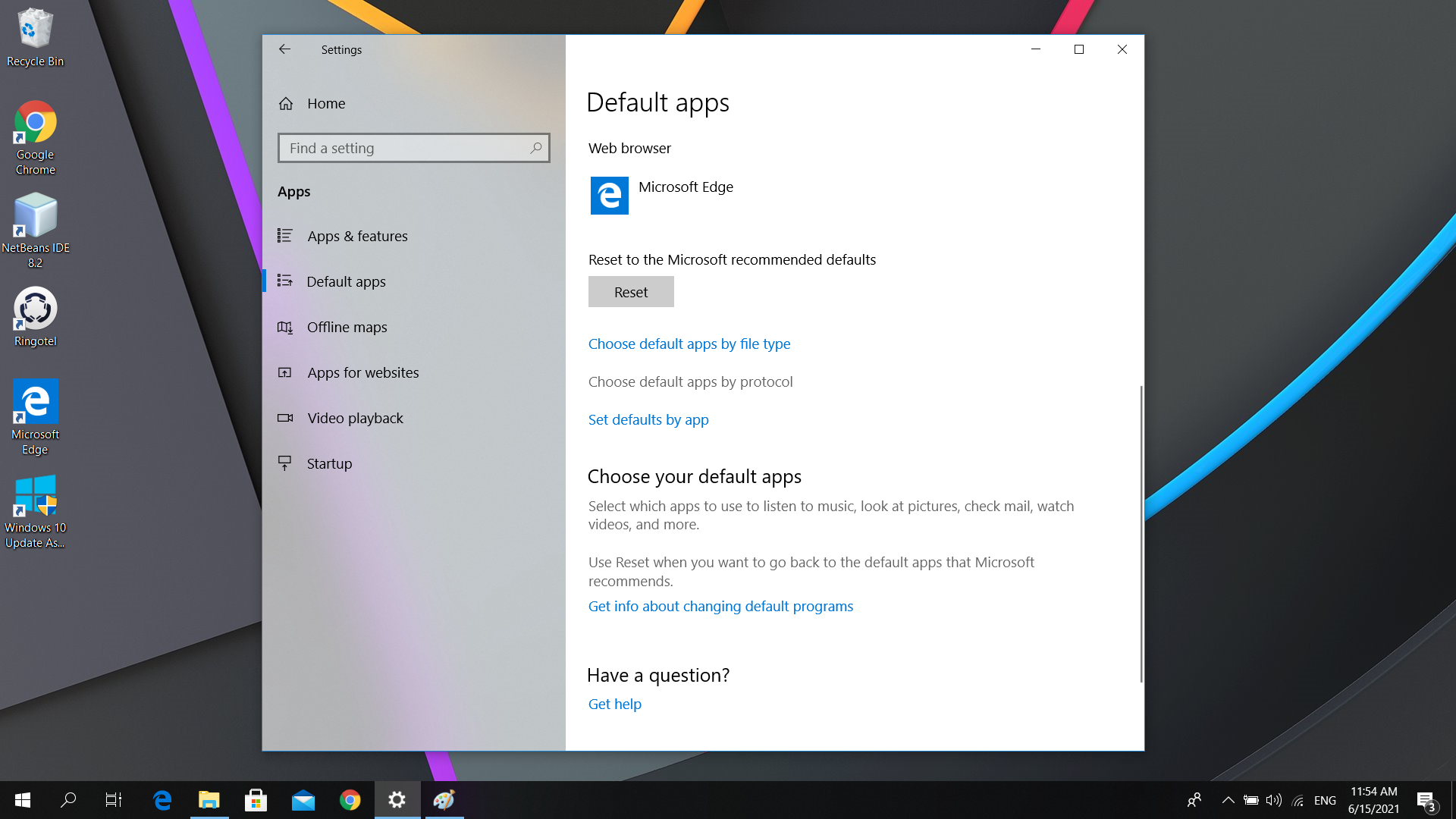Select the Windows 10 Update Assistant shortcut

[35, 512]
